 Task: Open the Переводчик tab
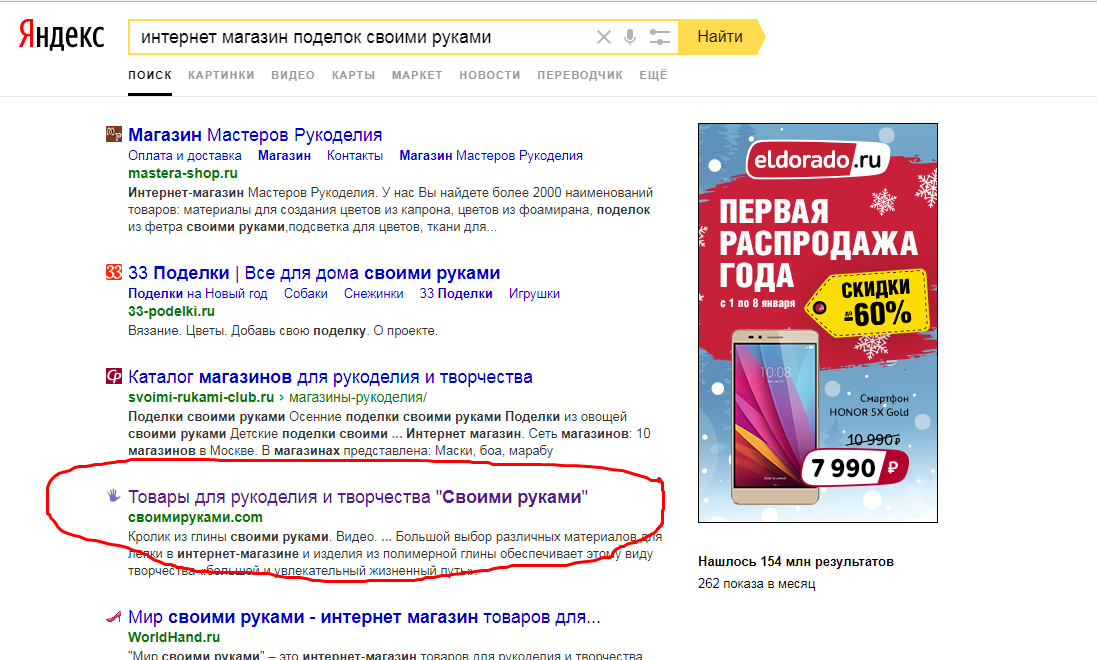tap(580, 75)
